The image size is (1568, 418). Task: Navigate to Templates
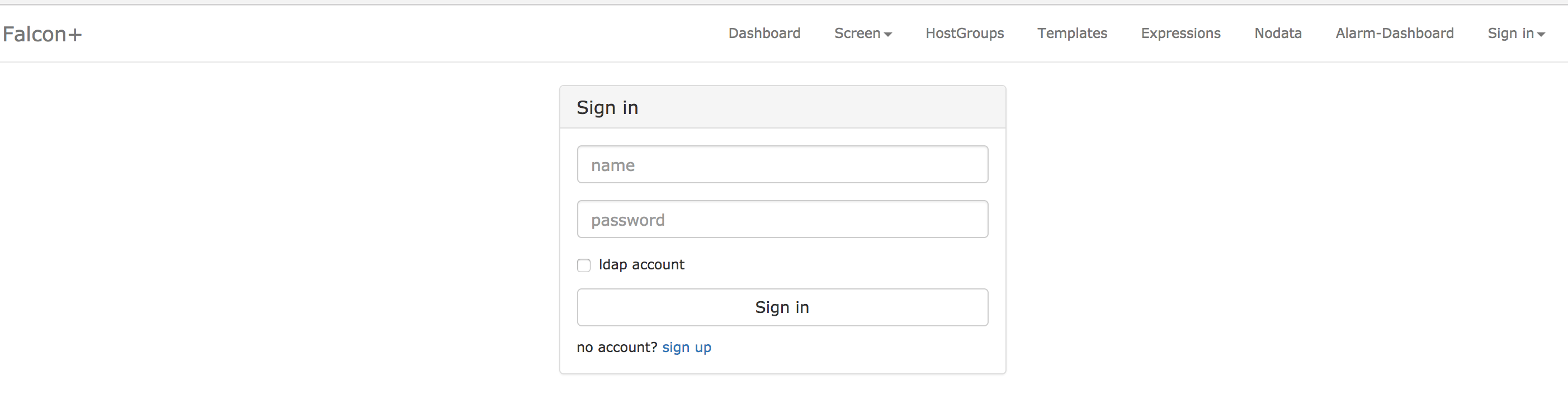[1072, 34]
